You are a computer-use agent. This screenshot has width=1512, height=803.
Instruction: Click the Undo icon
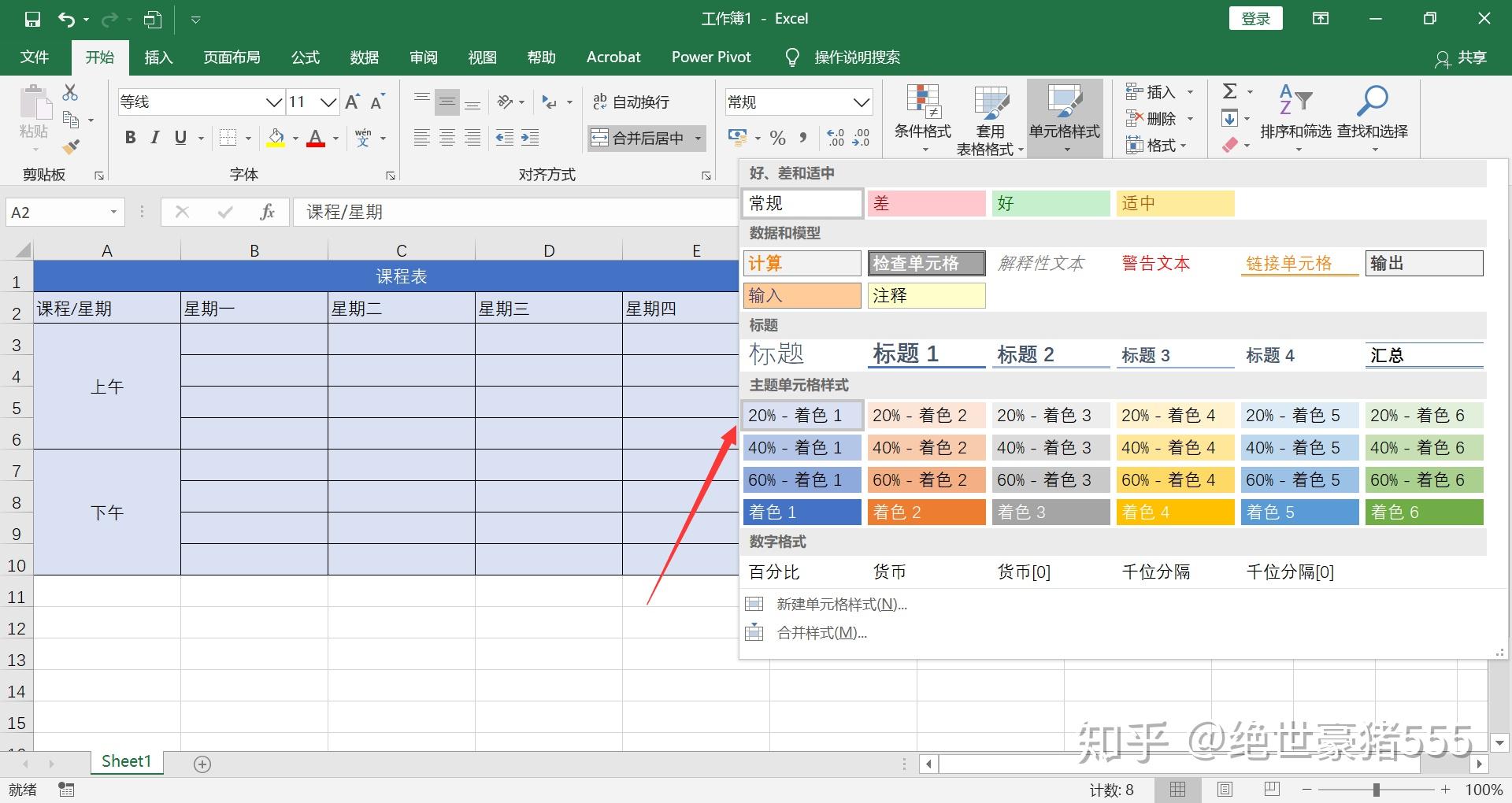68,20
